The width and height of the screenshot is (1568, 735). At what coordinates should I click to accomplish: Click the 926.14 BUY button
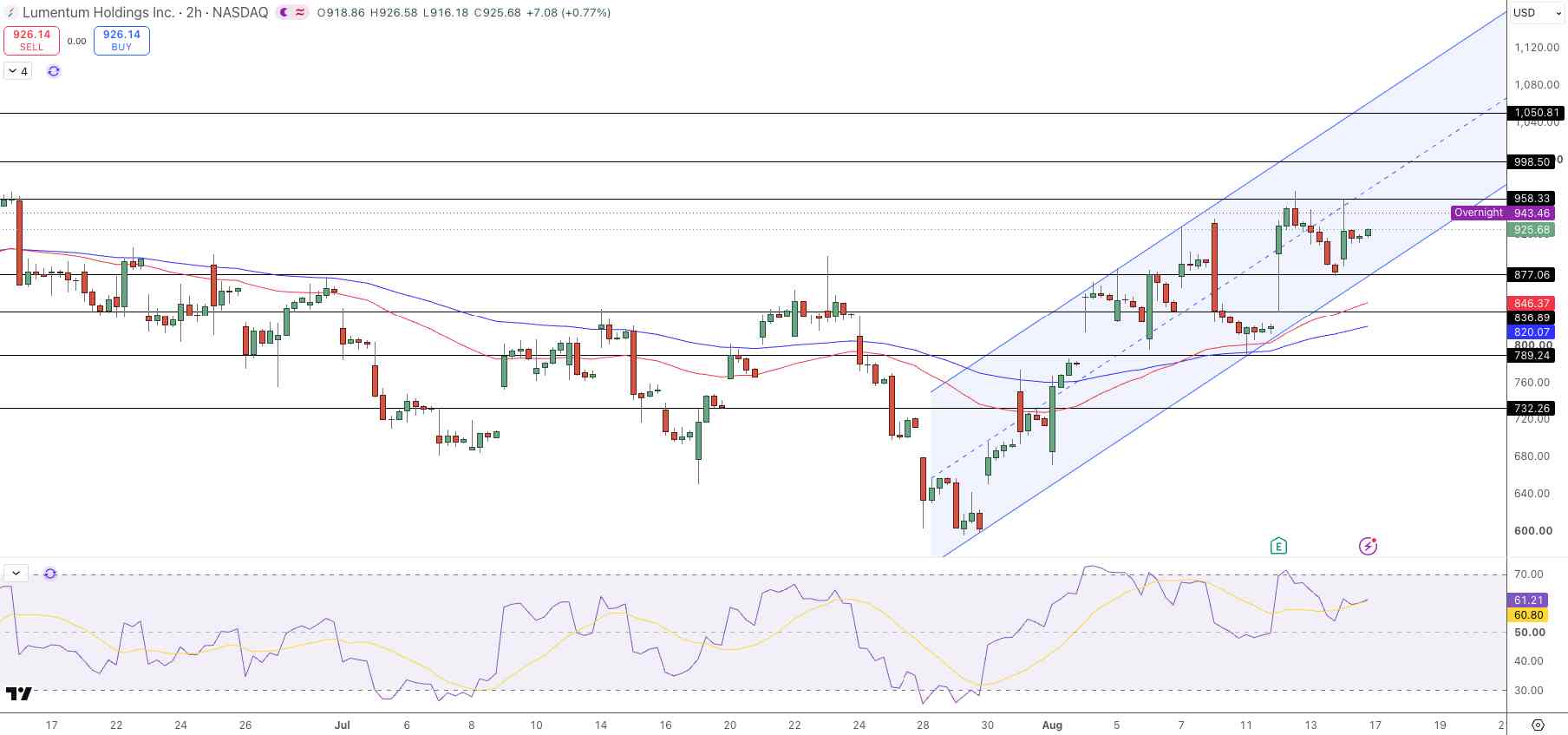121,40
